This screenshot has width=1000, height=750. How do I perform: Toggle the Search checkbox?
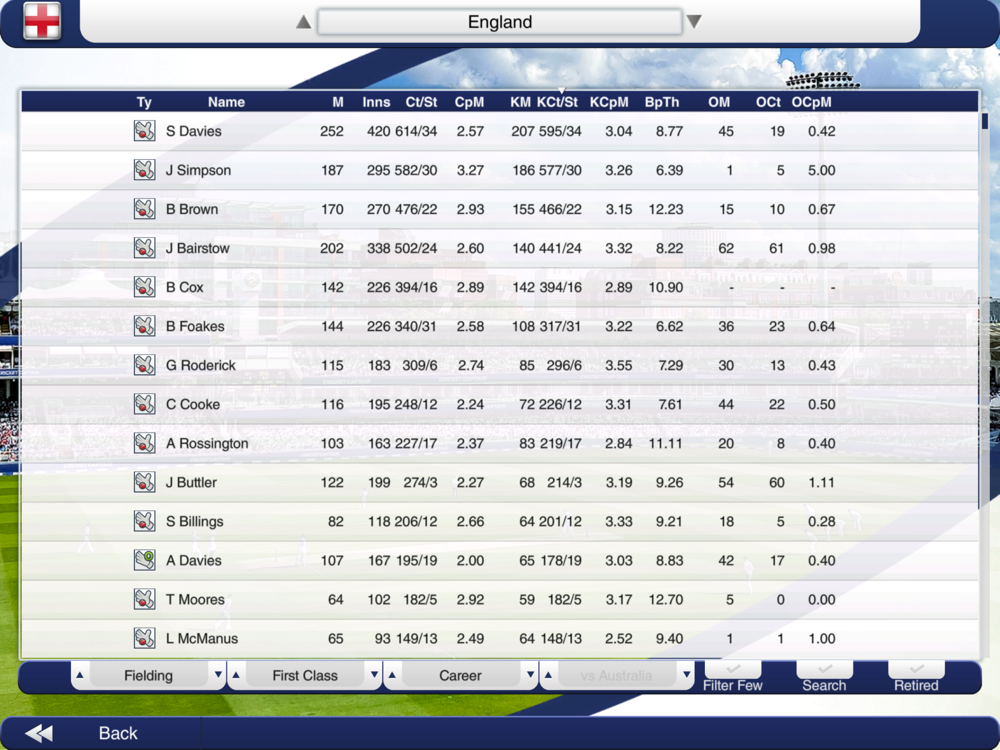click(x=825, y=669)
